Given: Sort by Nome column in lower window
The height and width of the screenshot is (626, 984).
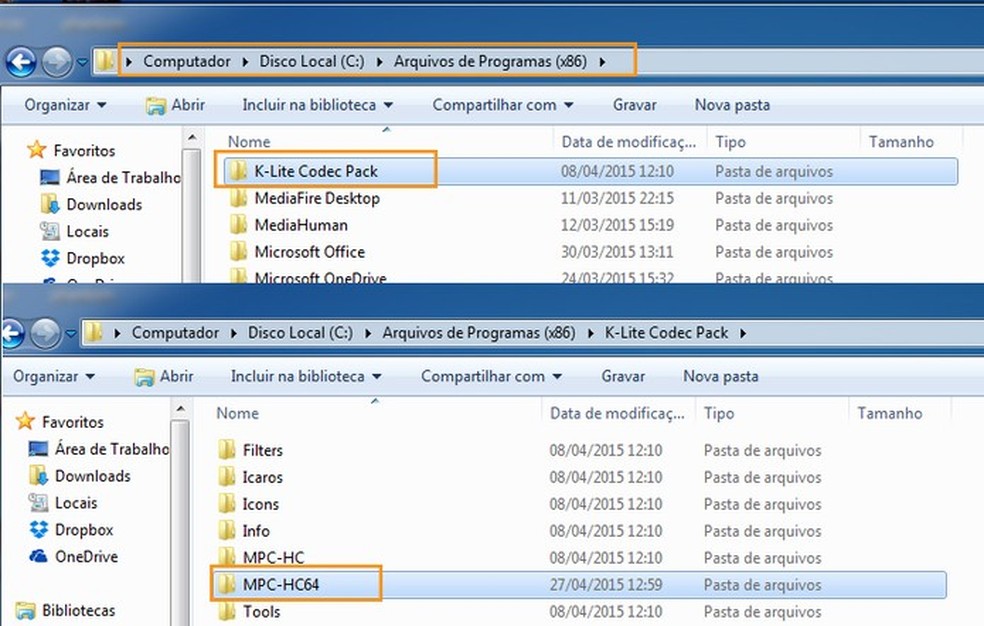Looking at the screenshot, I should coord(238,413).
